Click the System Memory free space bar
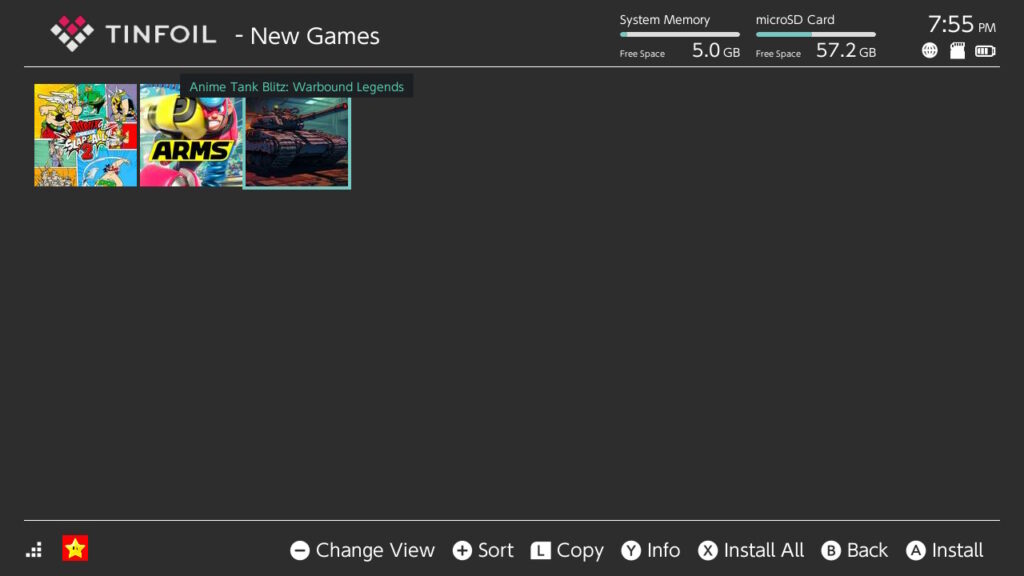This screenshot has height=576, width=1024. pos(679,34)
